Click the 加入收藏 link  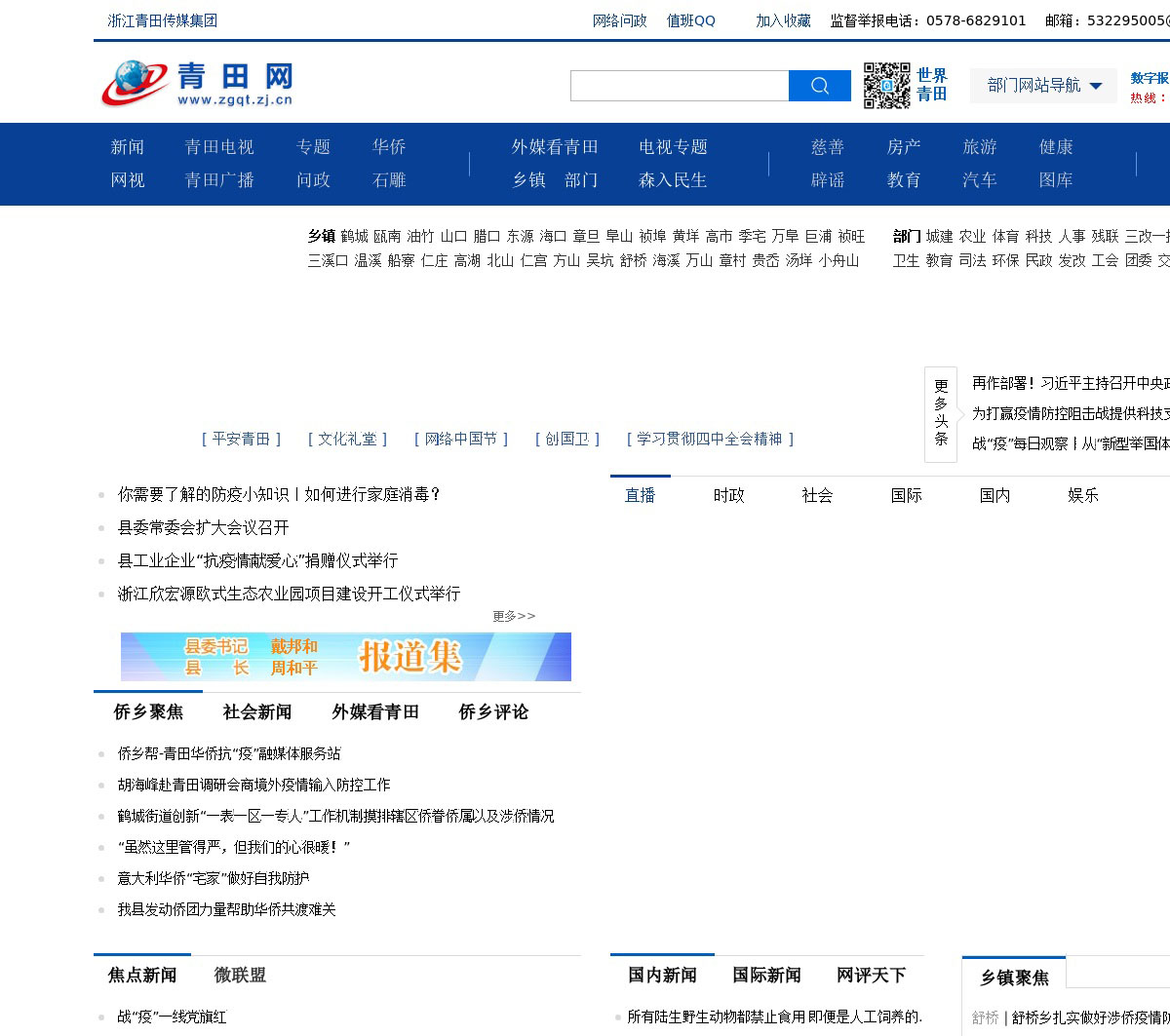coord(783,20)
